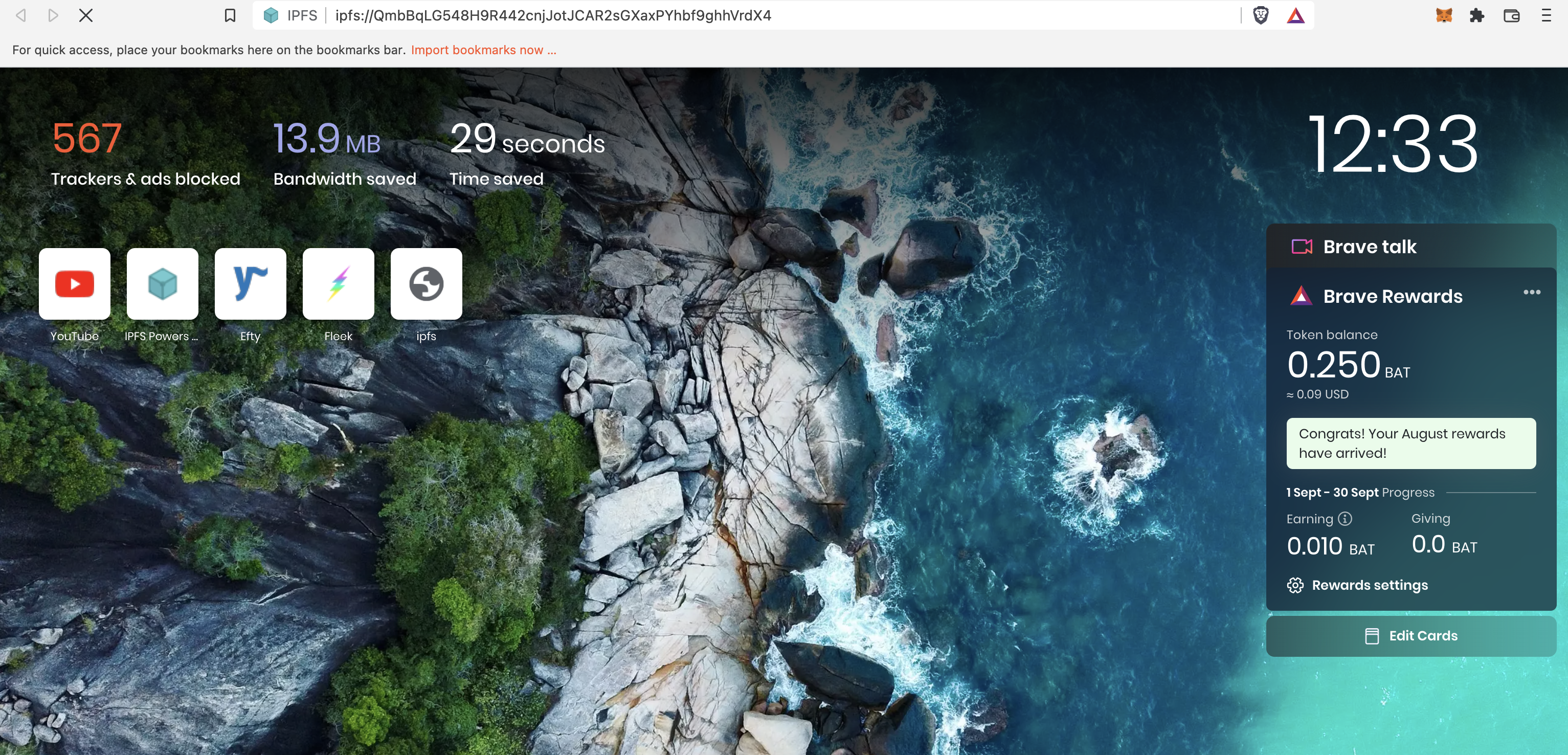Open Brave Rewards triangle icon in address bar

click(x=1295, y=15)
